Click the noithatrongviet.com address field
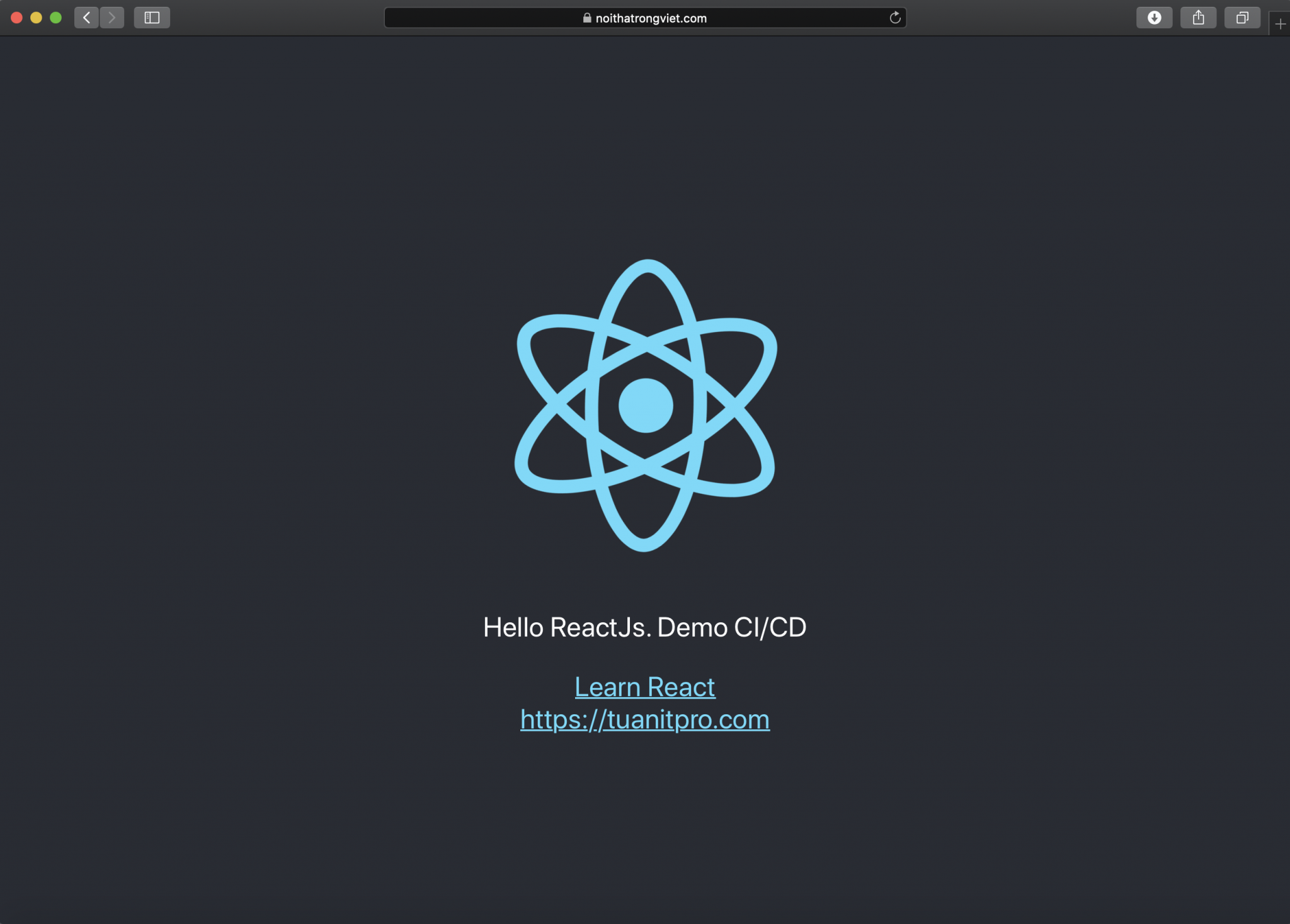Viewport: 1290px width, 924px height. tap(645, 18)
